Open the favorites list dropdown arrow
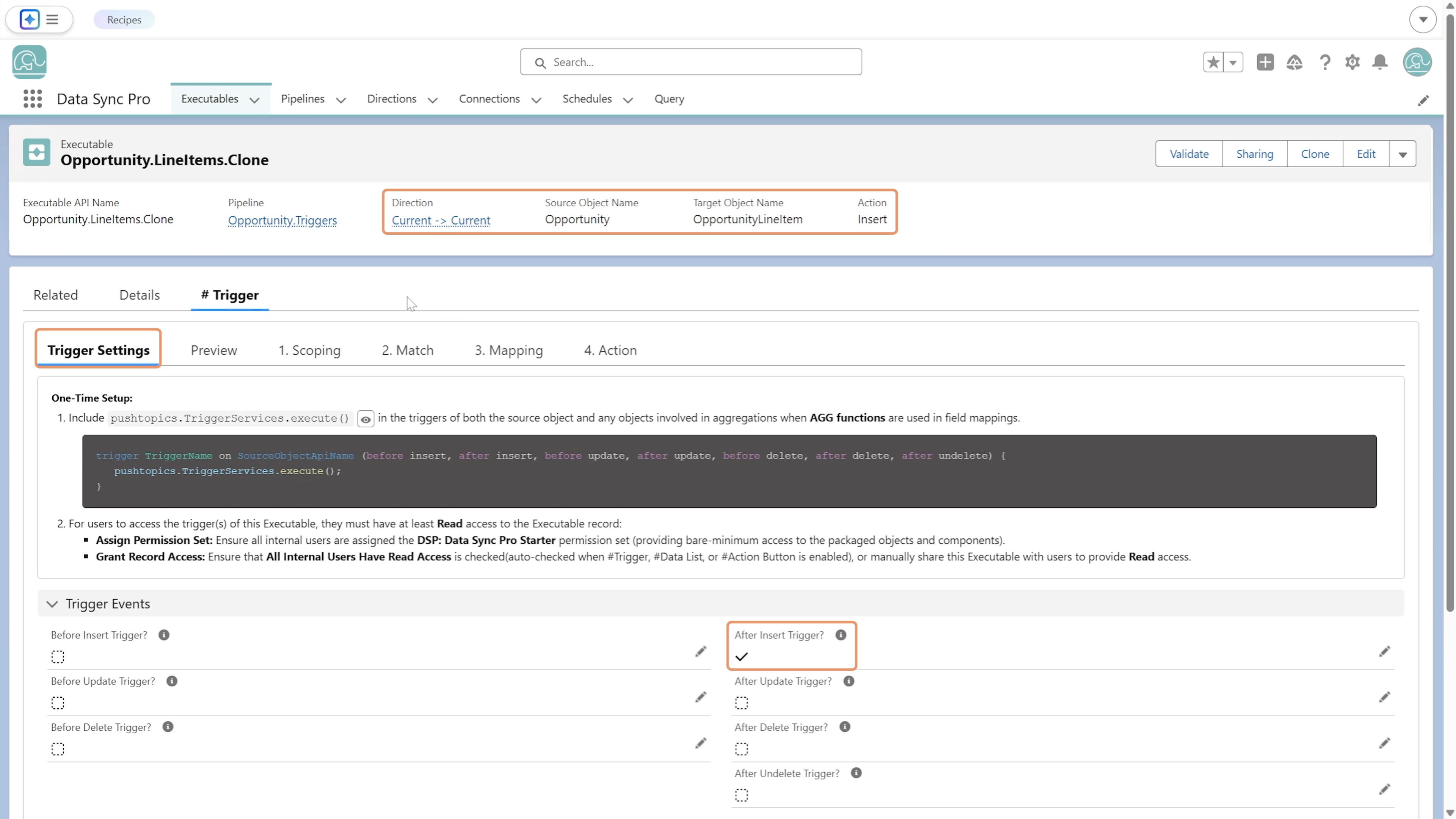Screen dimensions: 1456x819 pyautogui.click(x=1233, y=62)
